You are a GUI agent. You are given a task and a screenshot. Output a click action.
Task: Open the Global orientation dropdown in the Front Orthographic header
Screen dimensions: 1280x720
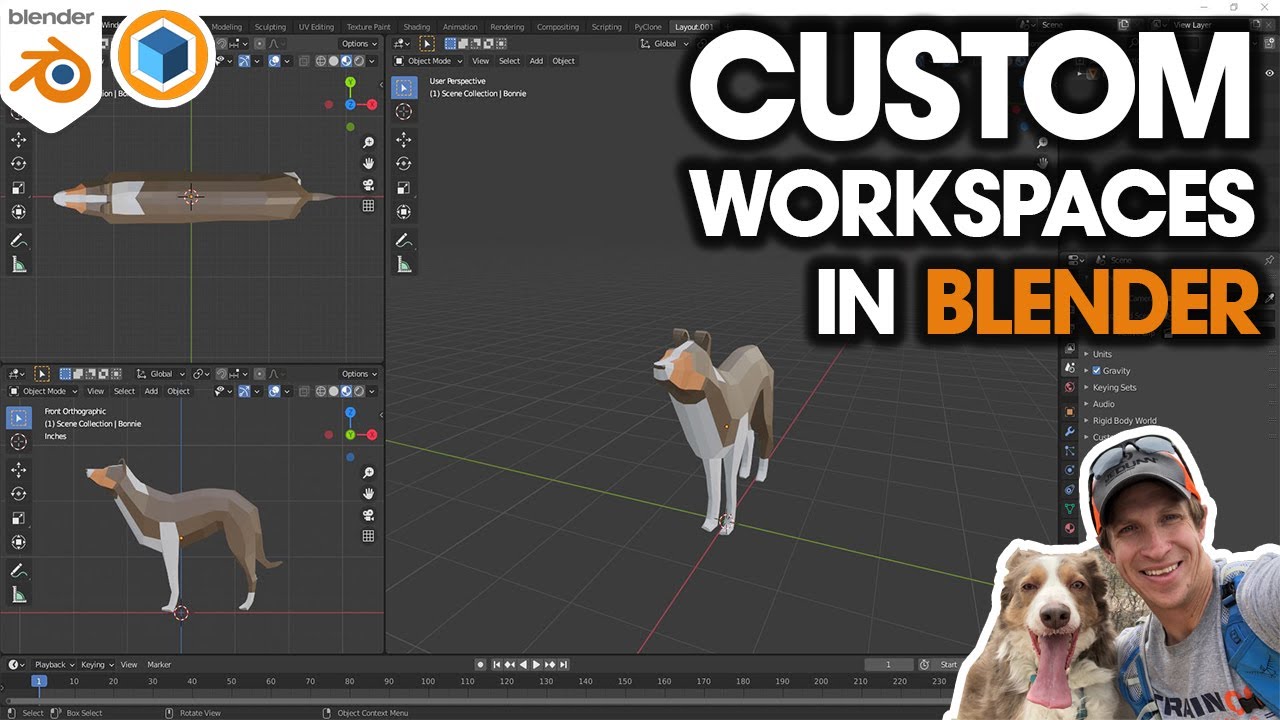(161, 374)
